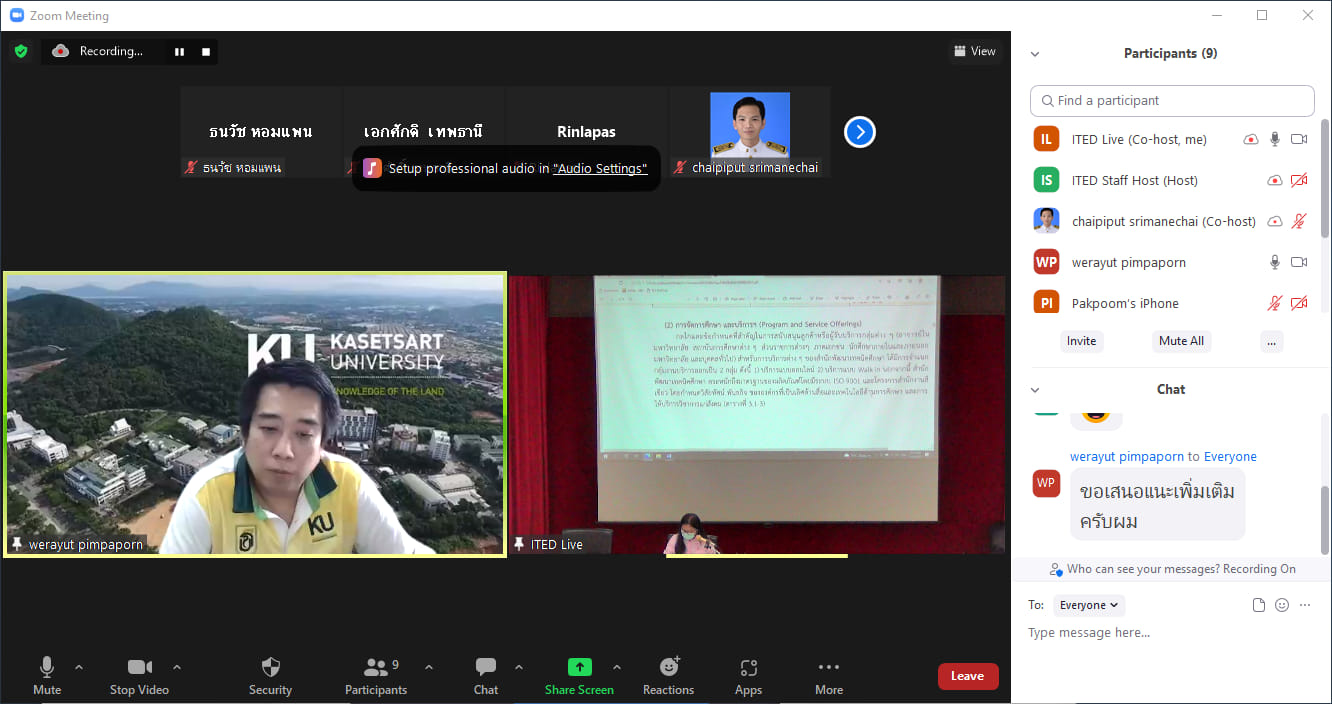The width and height of the screenshot is (1332, 704).
Task: Click the Invite button
Action: coord(1081,342)
